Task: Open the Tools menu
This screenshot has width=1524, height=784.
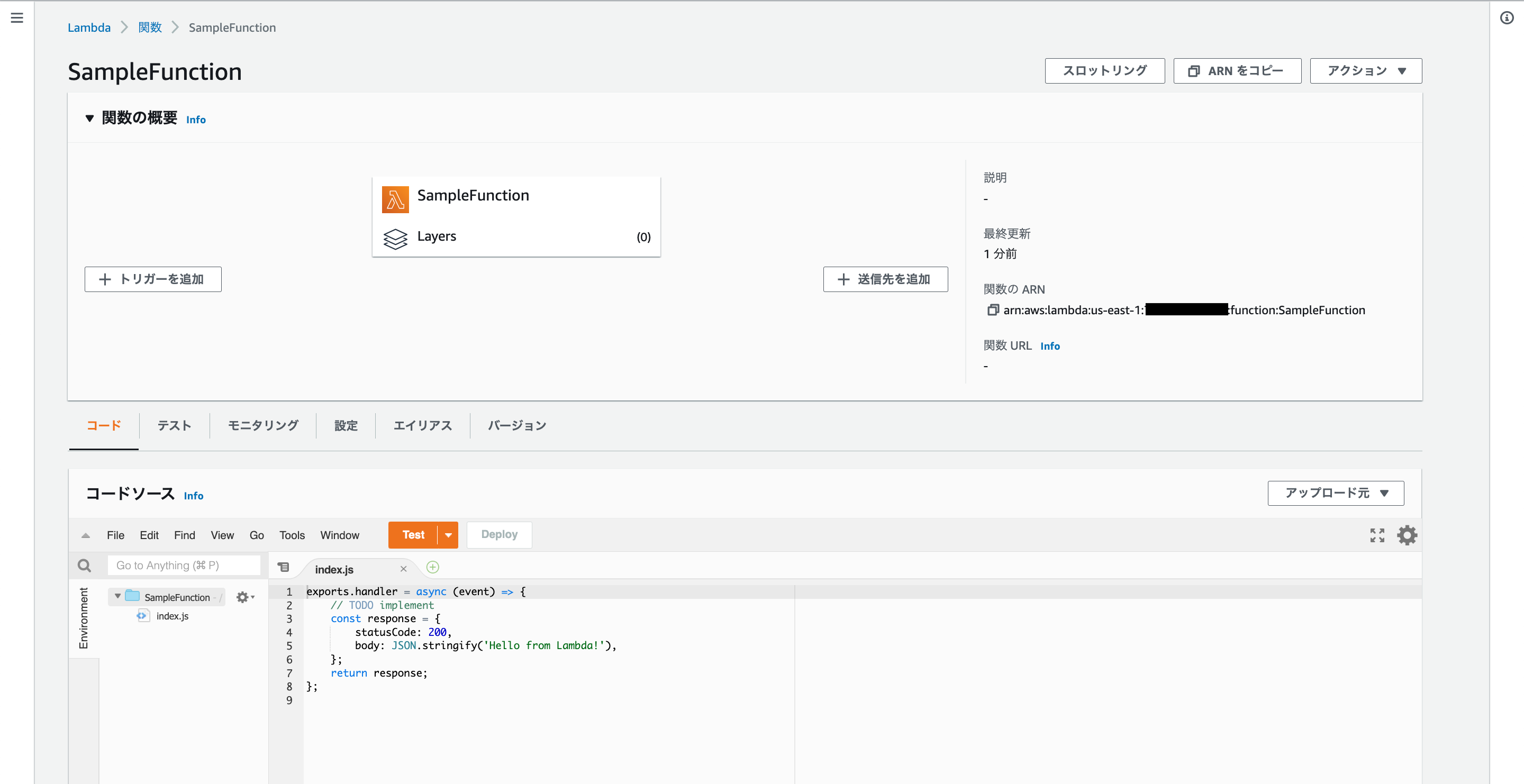Action: [292, 535]
